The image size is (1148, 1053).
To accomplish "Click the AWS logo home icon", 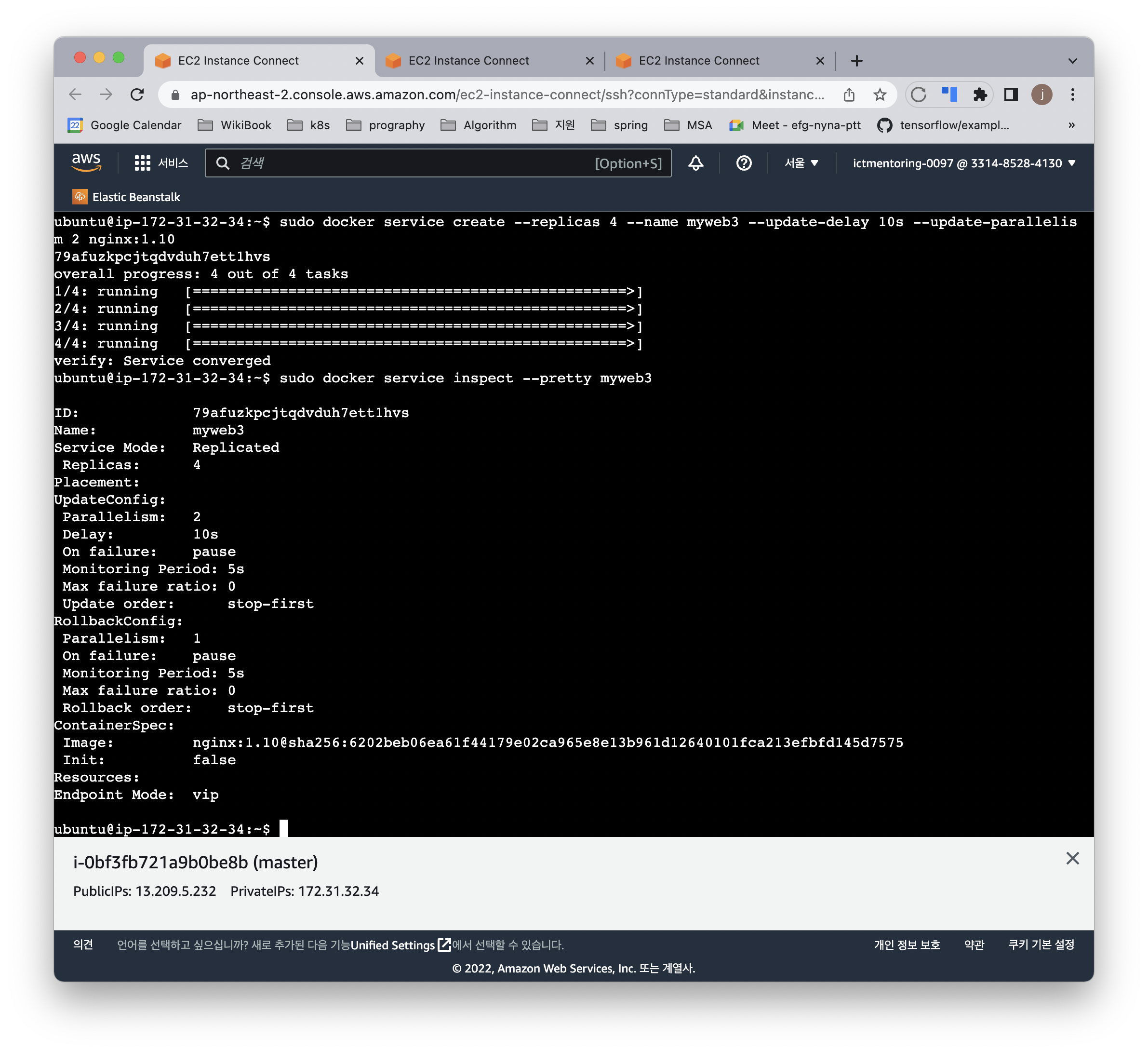I will pyautogui.click(x=86, y=162).
